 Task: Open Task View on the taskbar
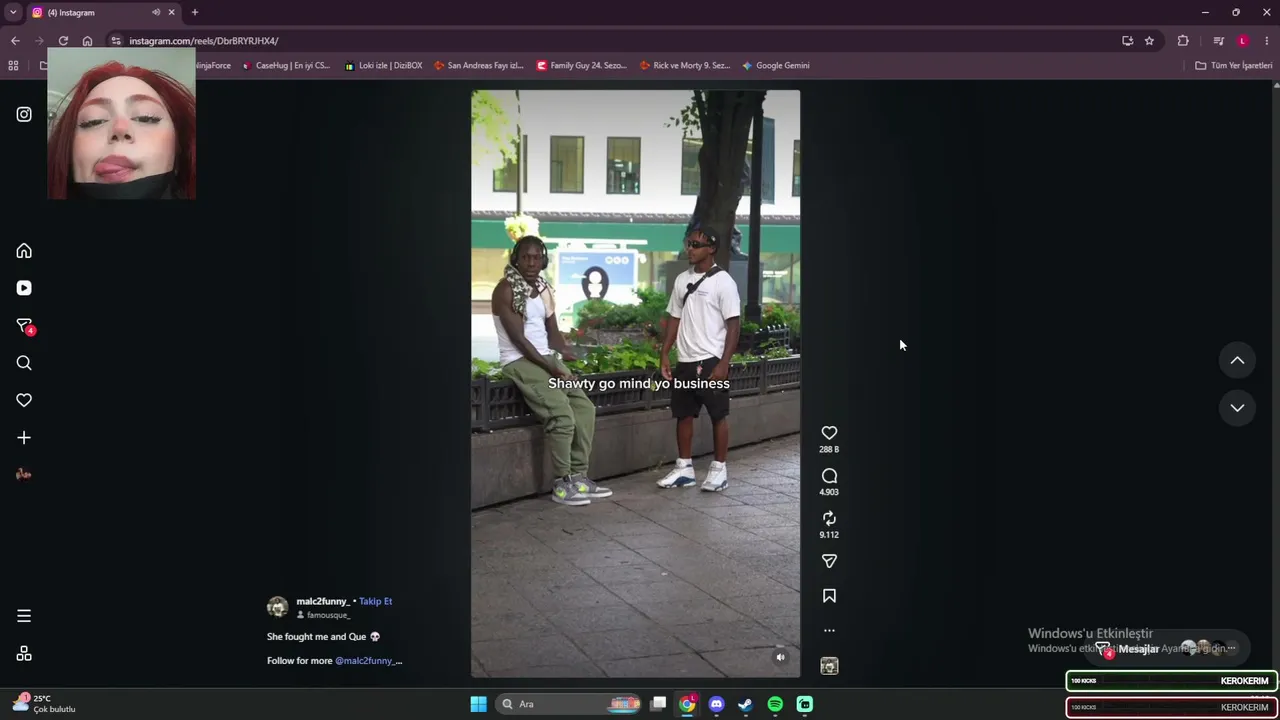[658, 704]
